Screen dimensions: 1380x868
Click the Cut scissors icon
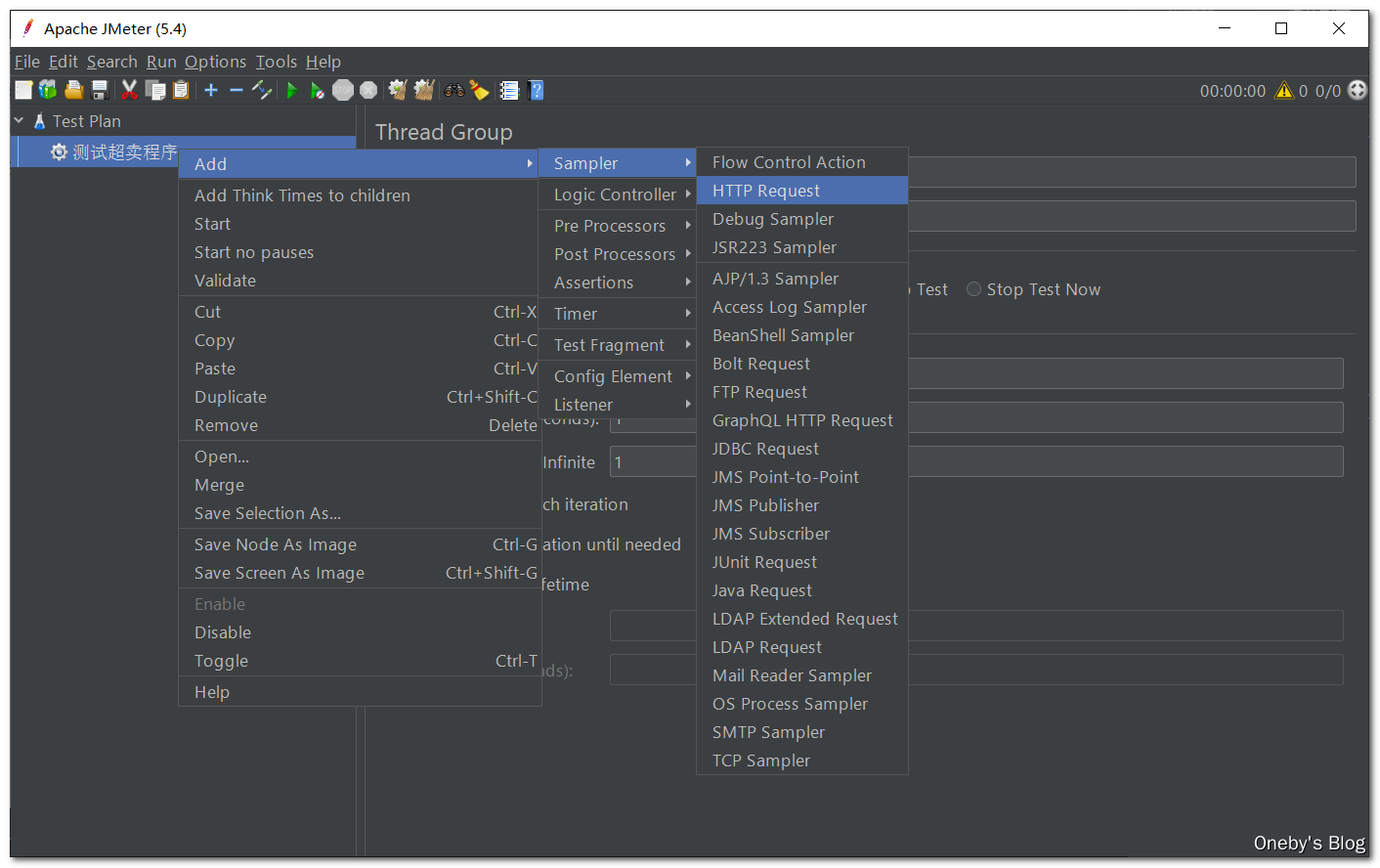pyautogui.click(x=129, y=90)
